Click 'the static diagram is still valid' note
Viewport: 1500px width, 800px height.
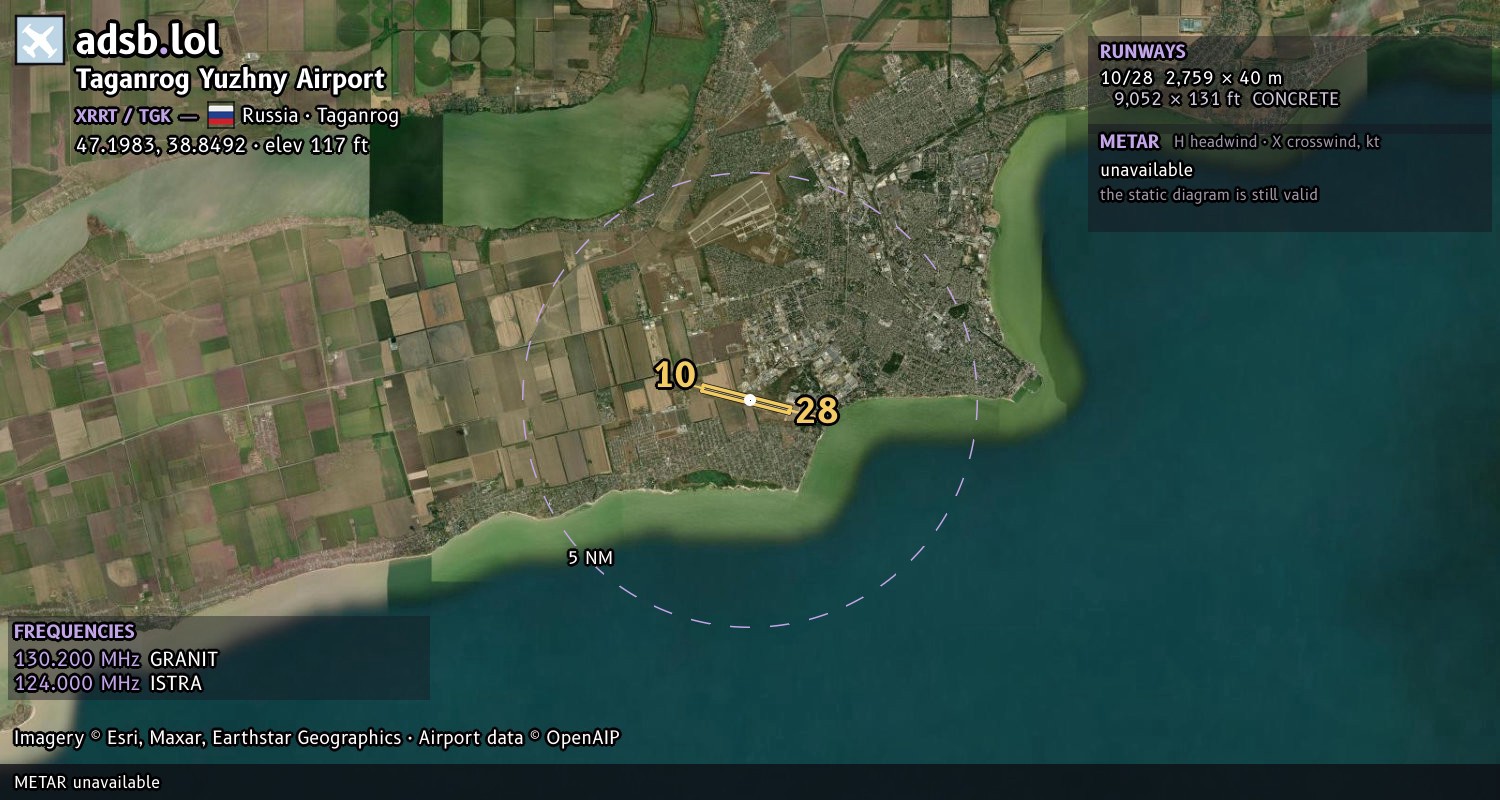pos(1209,195)
